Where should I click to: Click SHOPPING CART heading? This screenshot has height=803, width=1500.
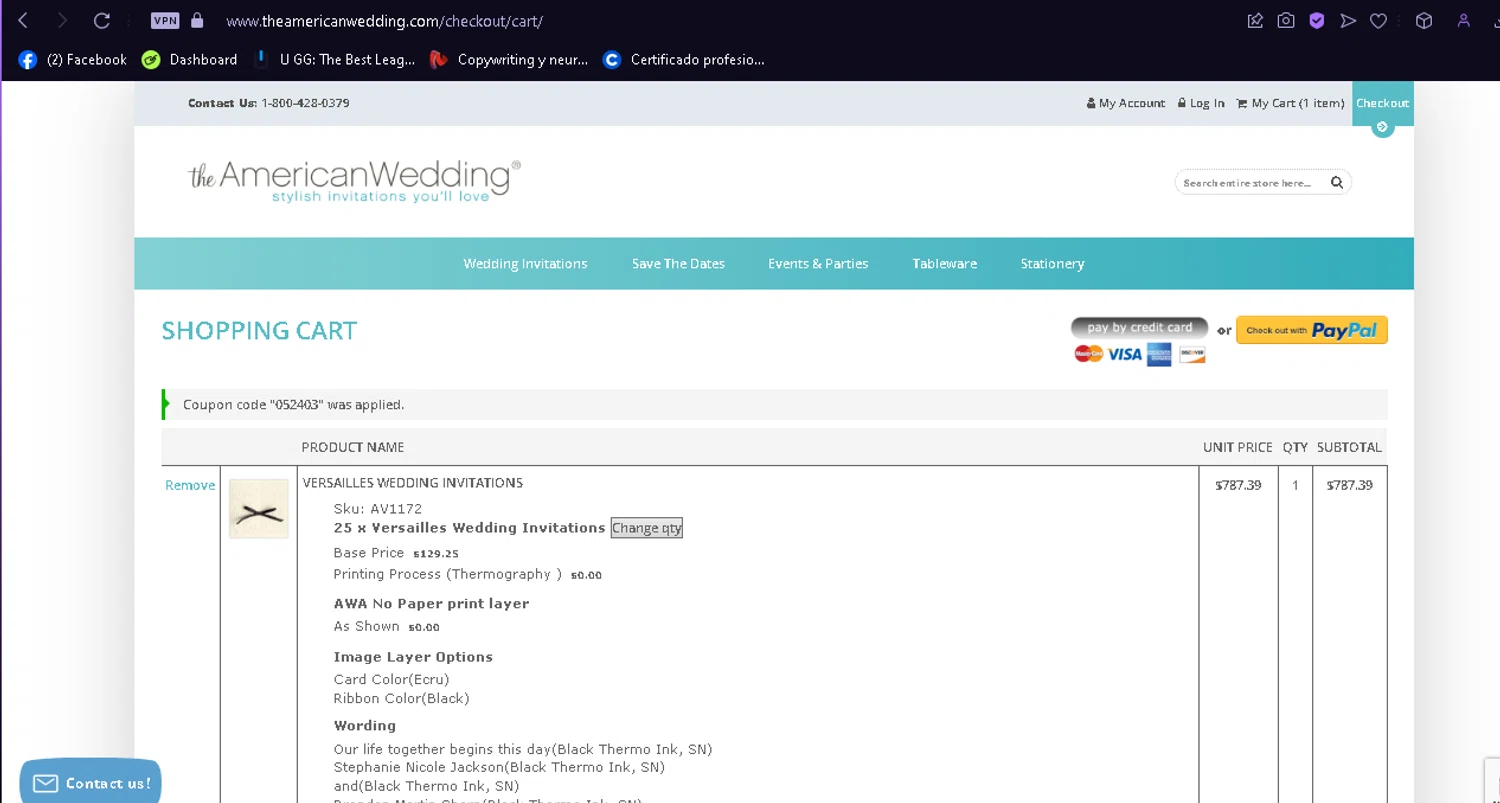coord(259,331)
